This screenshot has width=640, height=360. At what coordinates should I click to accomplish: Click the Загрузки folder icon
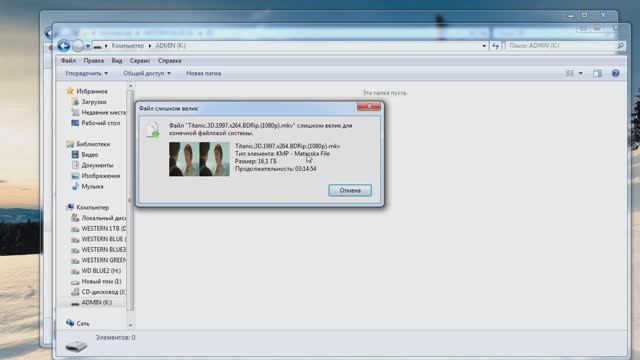click(x=75, y=102)
